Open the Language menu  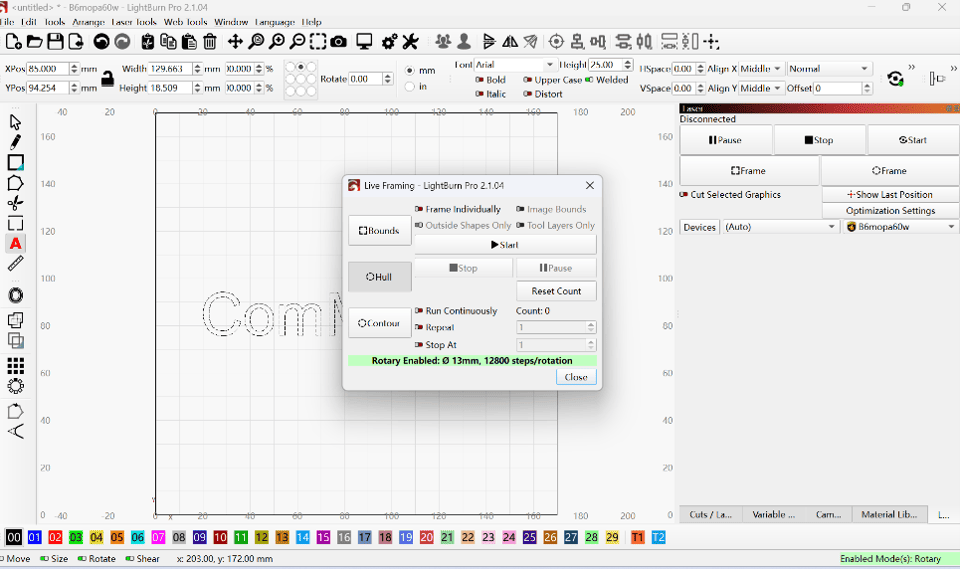274,22
